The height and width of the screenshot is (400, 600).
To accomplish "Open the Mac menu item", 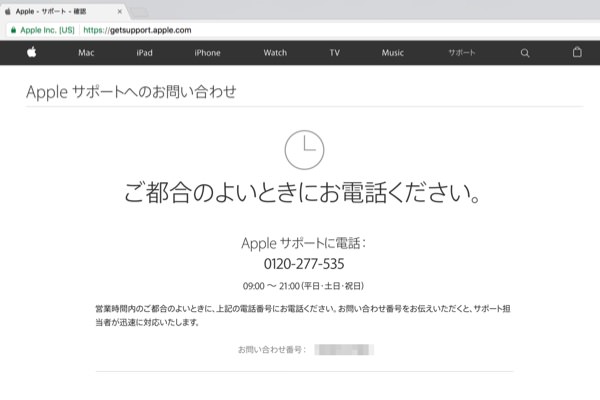I will (86, 53).
